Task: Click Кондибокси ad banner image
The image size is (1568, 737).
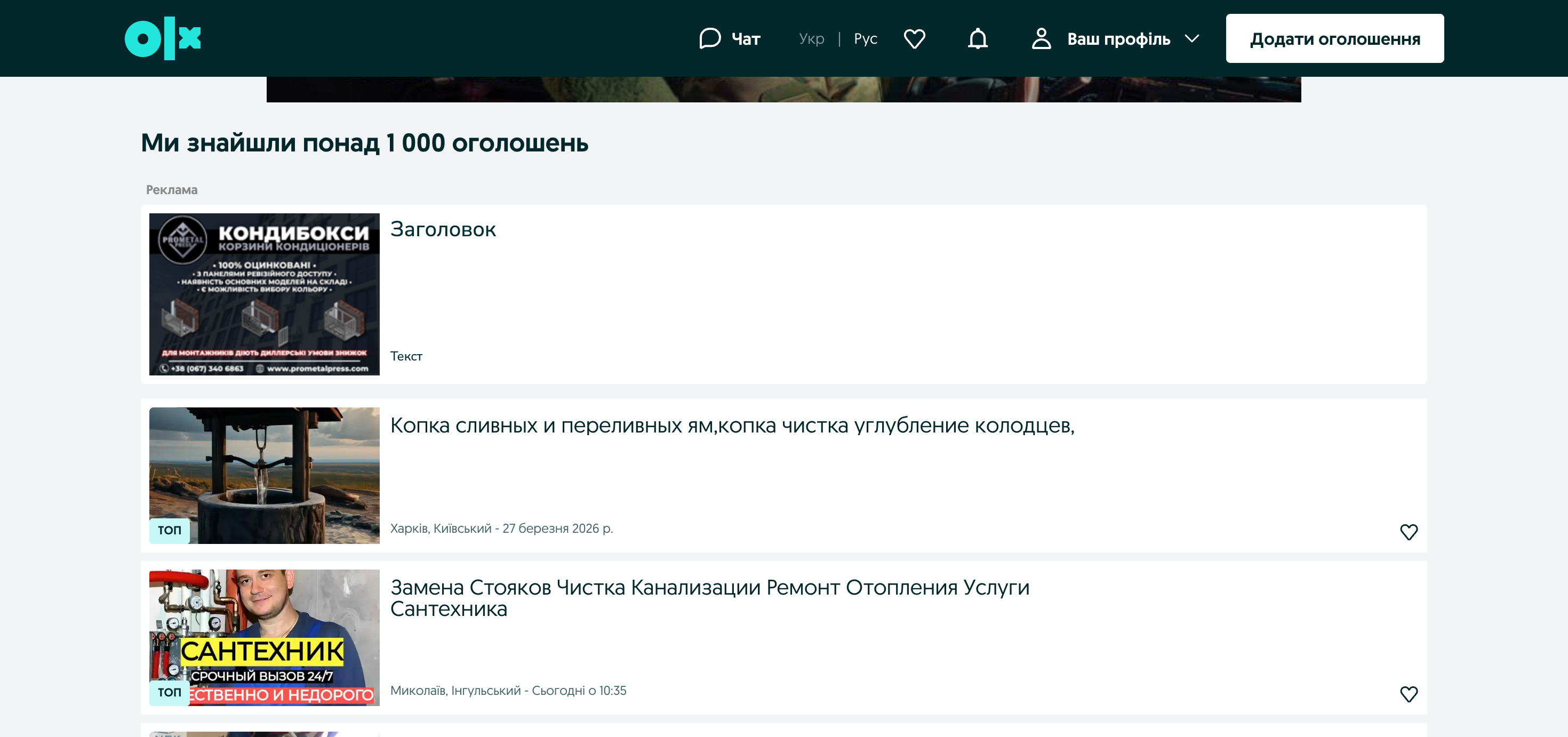Action: [264, 294]
